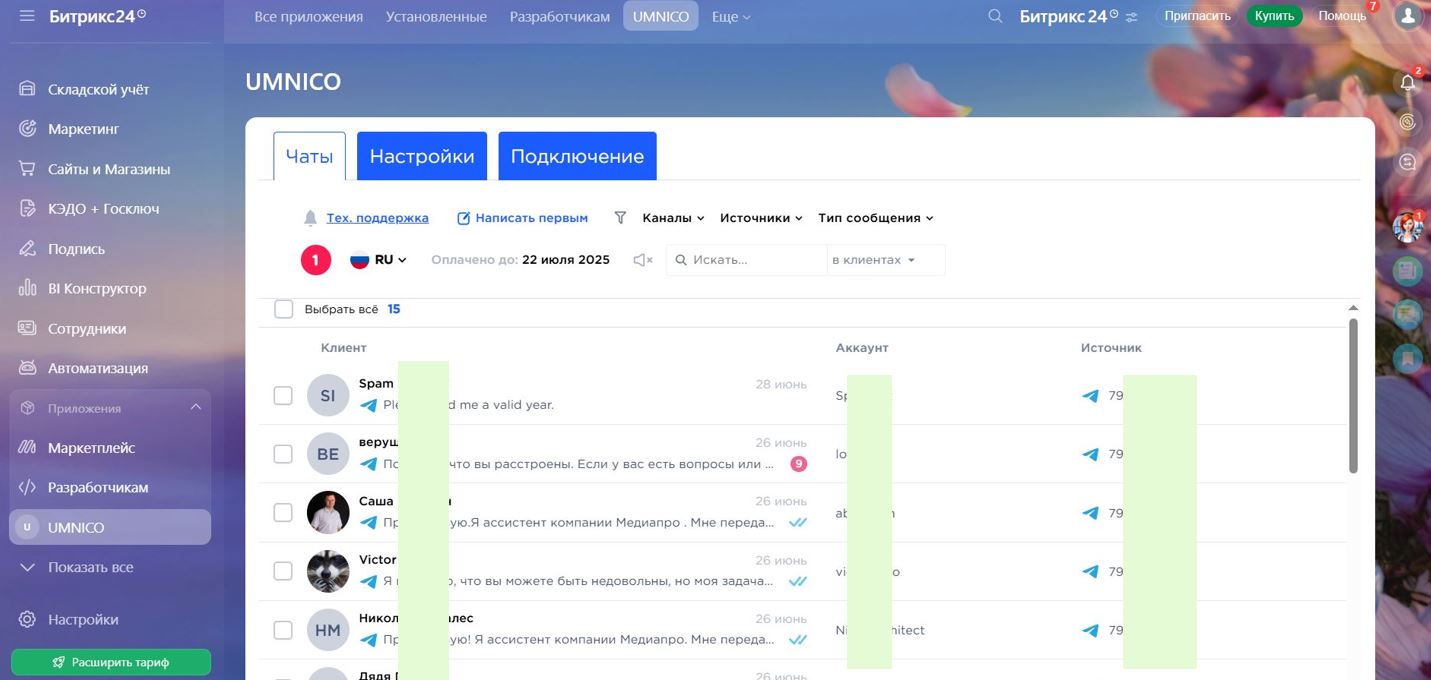Open notifications bell on right panel
This screenshot has height=680, width=1431.
click(x=1408, y=82)
